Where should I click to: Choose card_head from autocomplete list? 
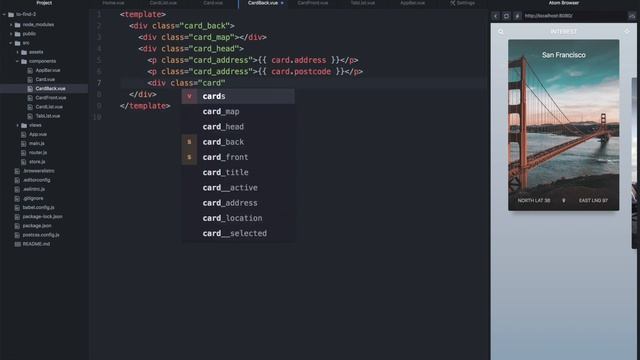pos(238,127)
